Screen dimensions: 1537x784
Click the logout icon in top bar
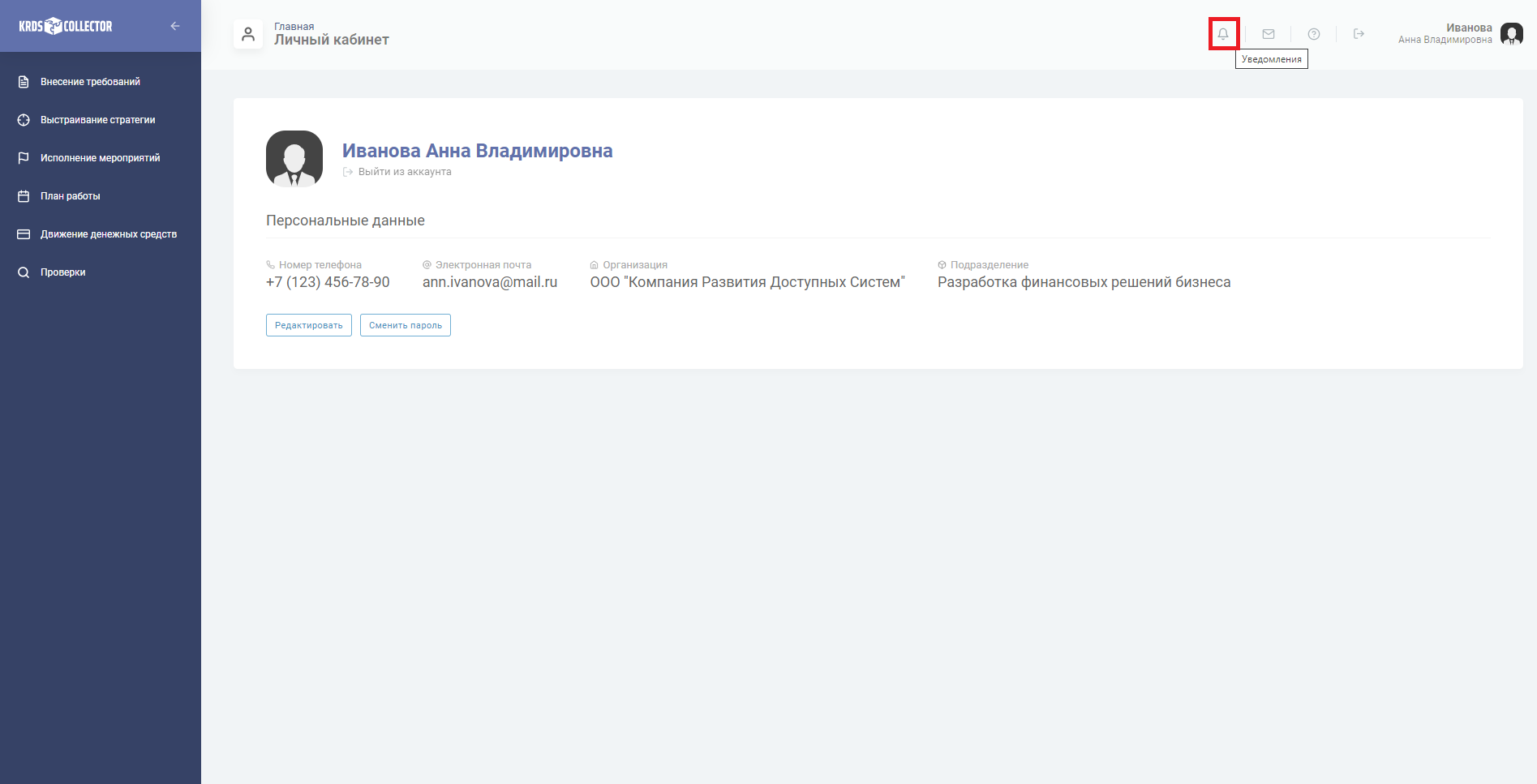point(1359,34)
